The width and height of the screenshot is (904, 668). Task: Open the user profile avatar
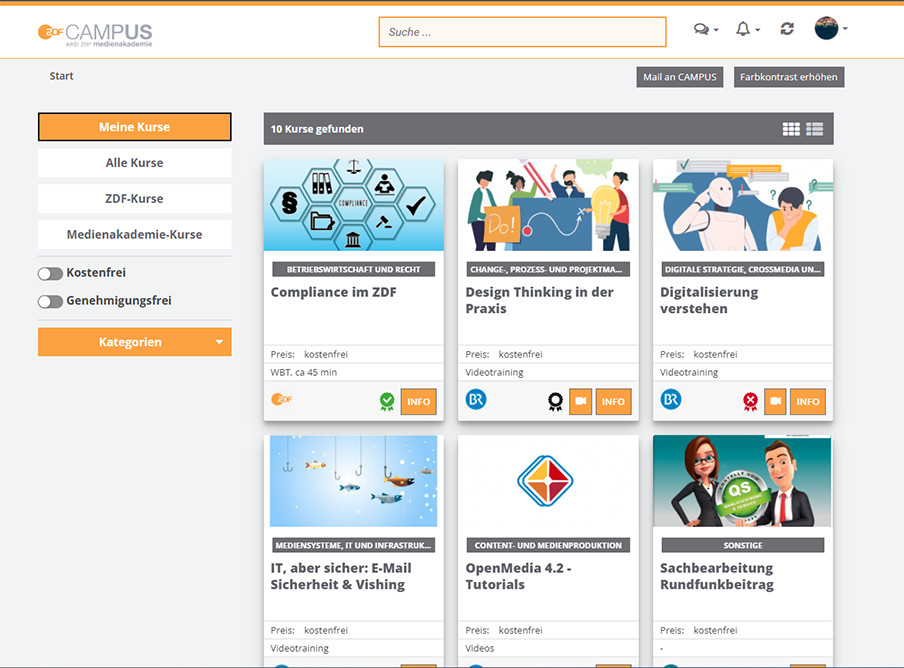coord(826,28)
